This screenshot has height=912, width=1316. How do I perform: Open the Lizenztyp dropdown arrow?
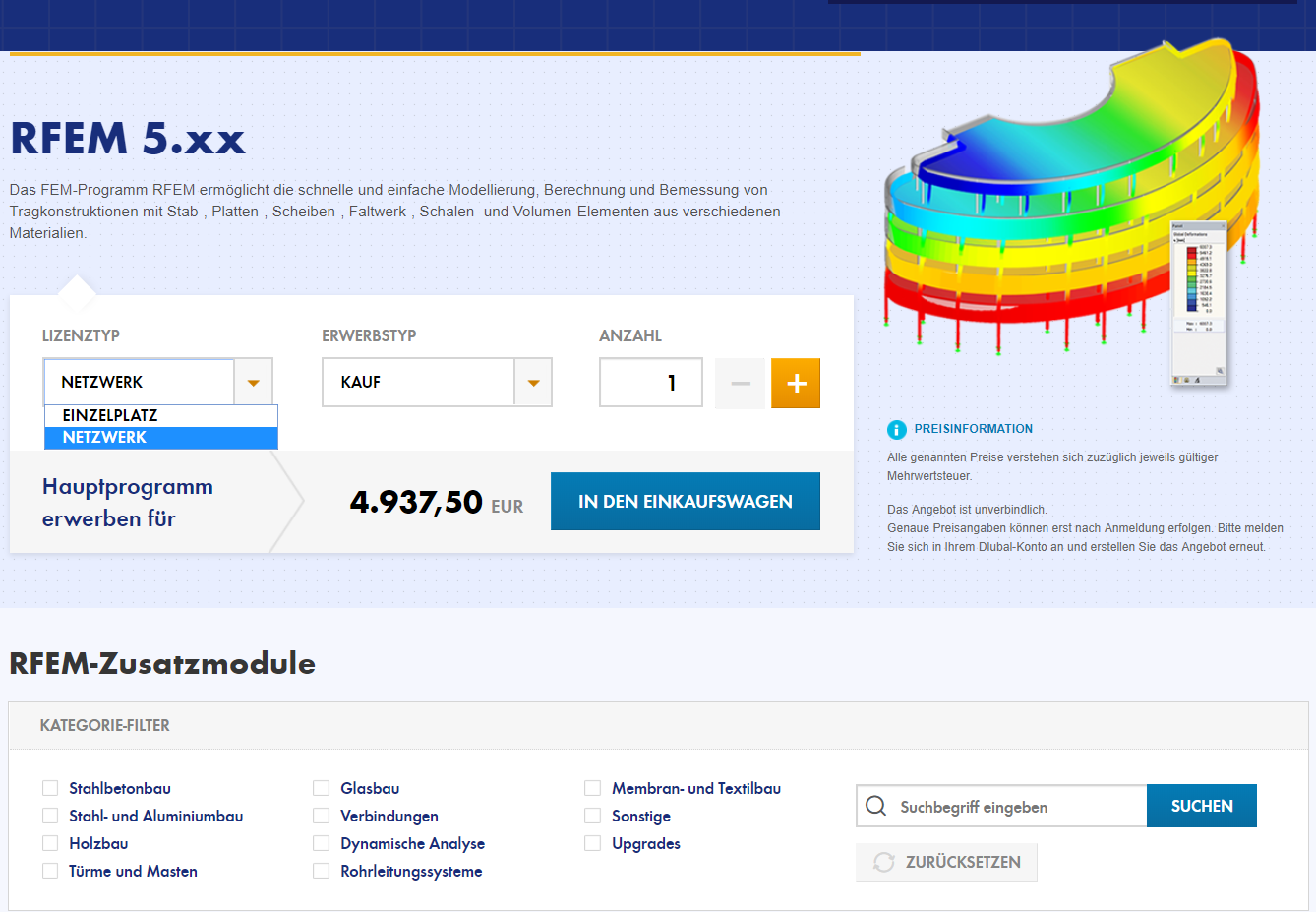pyautogui.click(x=253, y=383)
